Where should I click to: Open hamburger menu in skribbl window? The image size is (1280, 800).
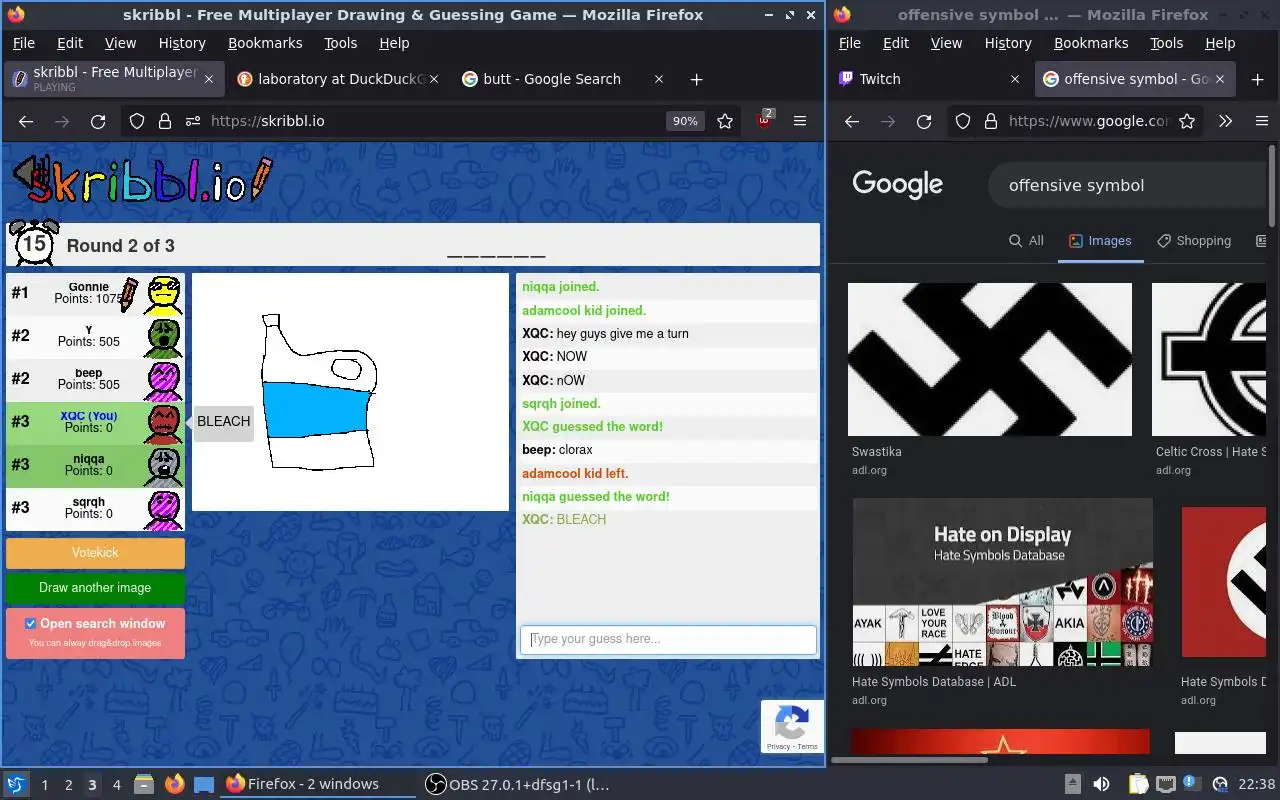tap(800, 121)
